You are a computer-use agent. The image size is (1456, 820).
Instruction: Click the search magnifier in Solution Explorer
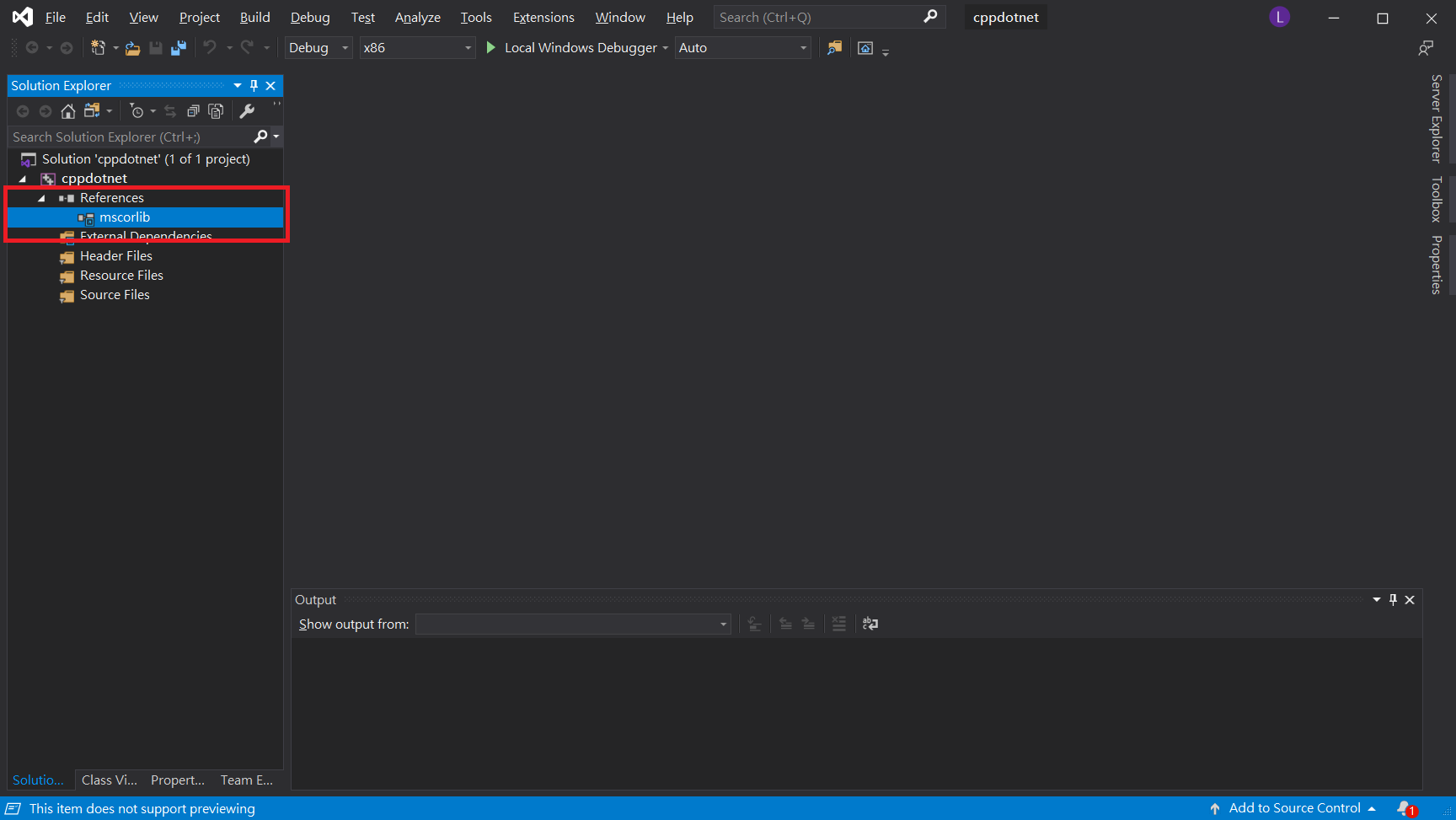pos(260,137)
